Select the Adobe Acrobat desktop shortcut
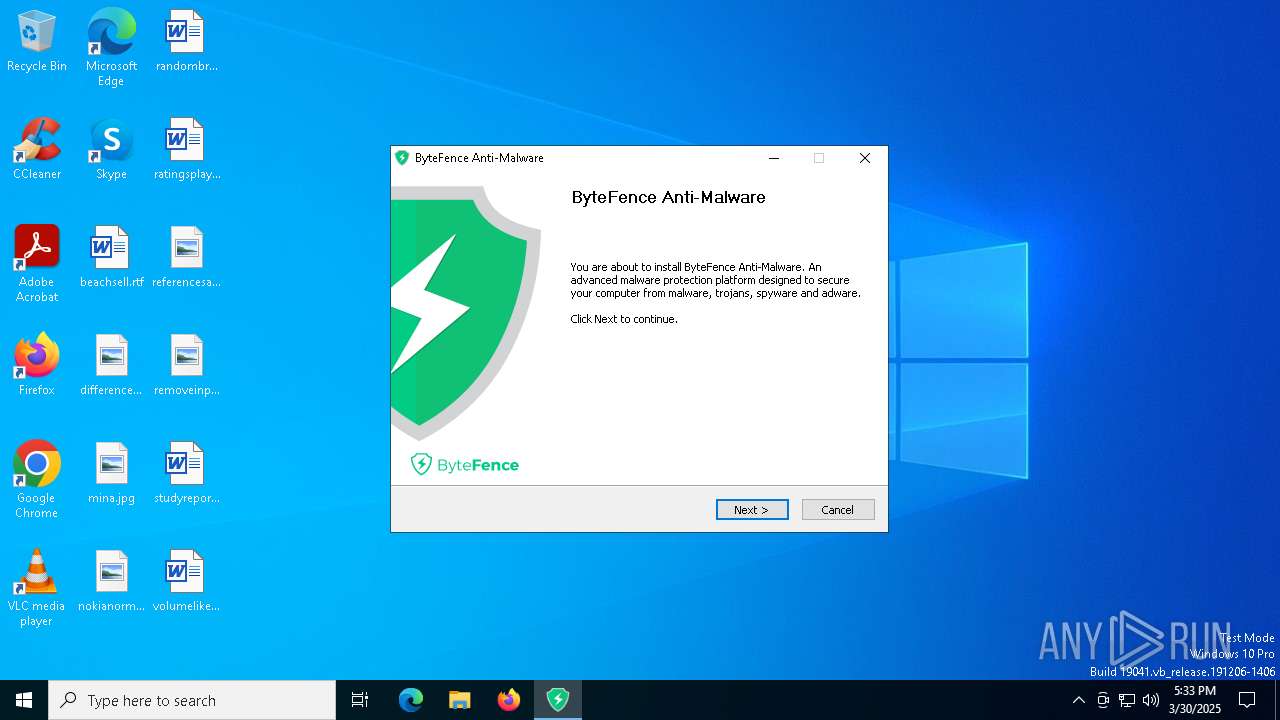Viewport: 1280px width, 720px height. tap(37, 264)
